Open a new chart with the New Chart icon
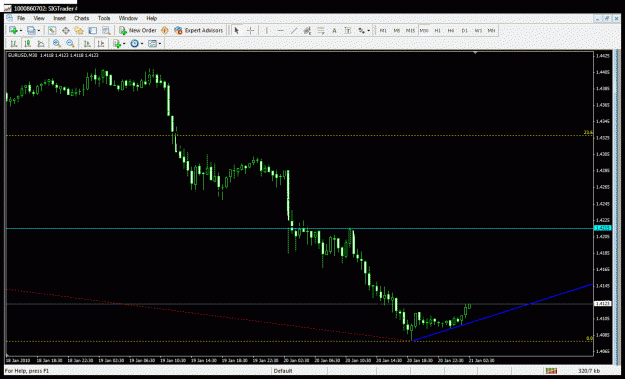Viewport: 625px width, 379px height. pyautogui.click(x=13, y=30)
